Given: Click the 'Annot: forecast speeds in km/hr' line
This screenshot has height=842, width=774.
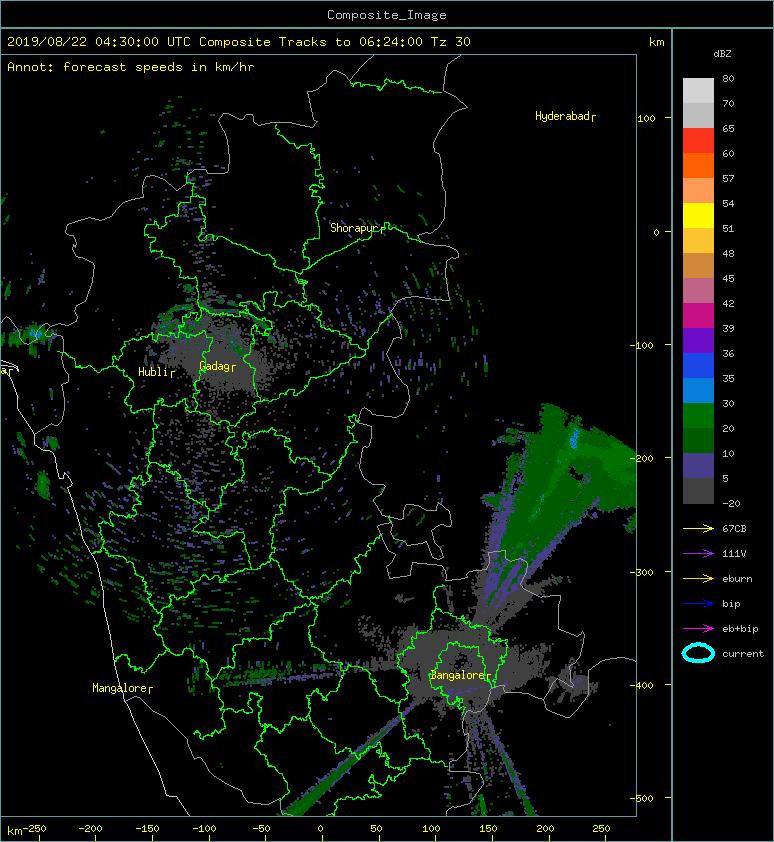Looking at the screenshot, I should click(x=131, y=67).
